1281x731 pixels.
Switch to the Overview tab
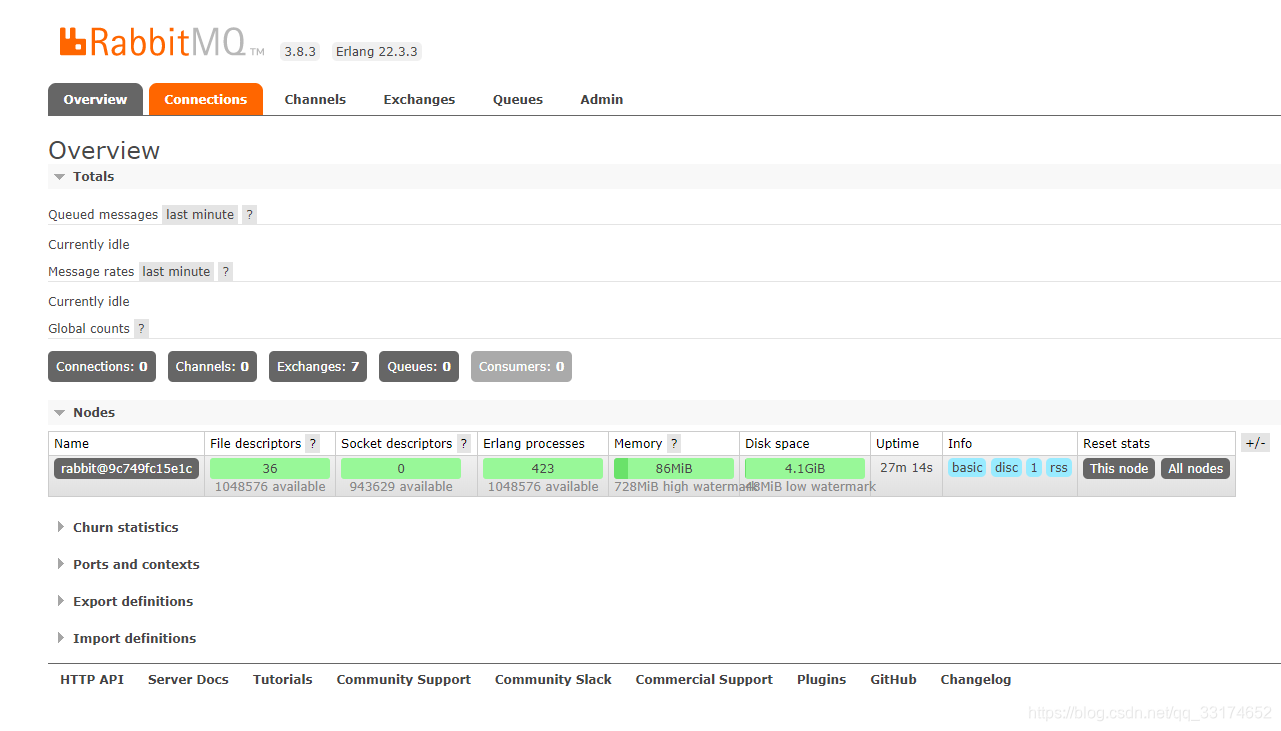(95, 99)
